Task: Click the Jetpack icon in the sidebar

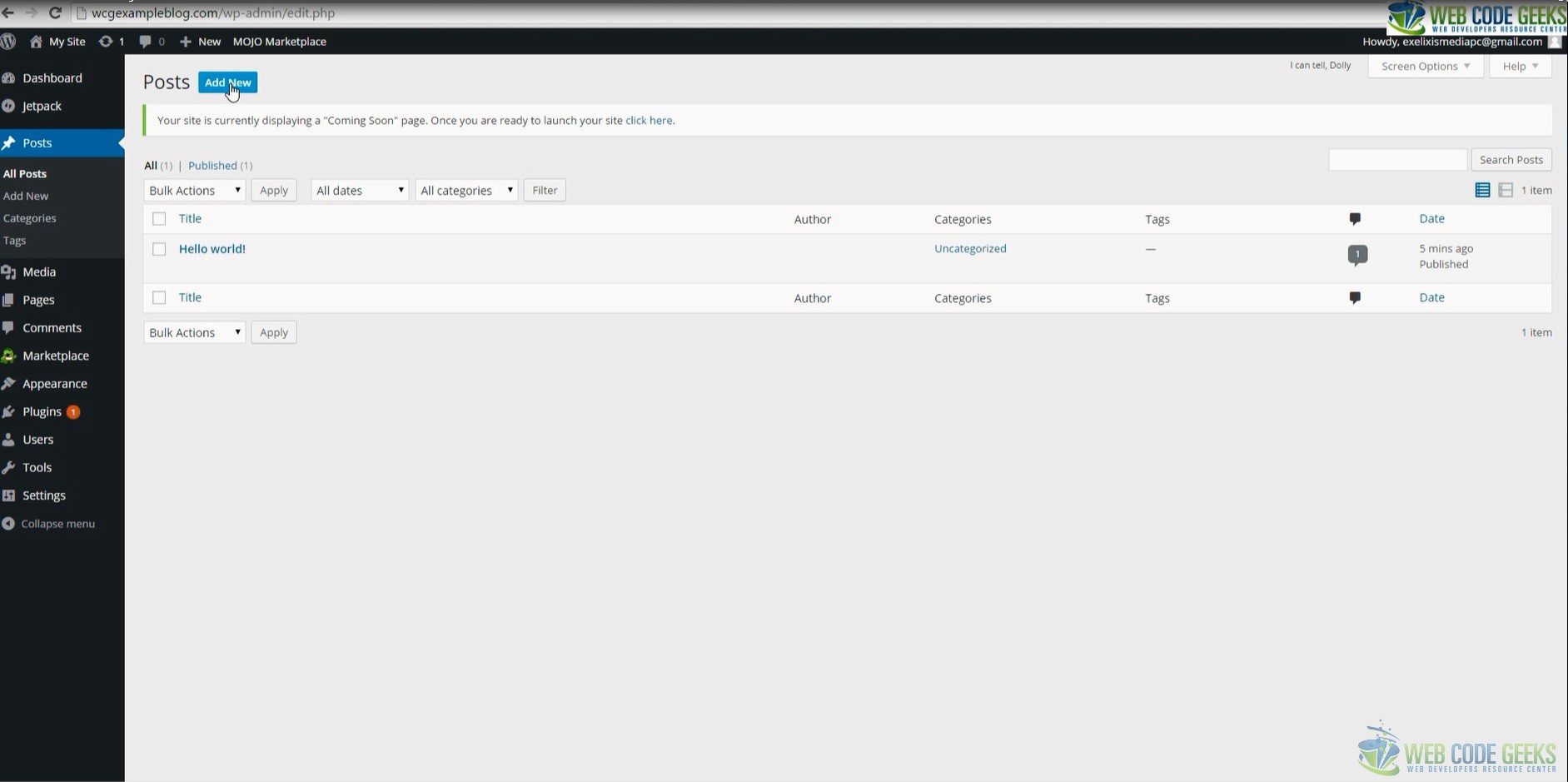Action: tap(8, 106)
